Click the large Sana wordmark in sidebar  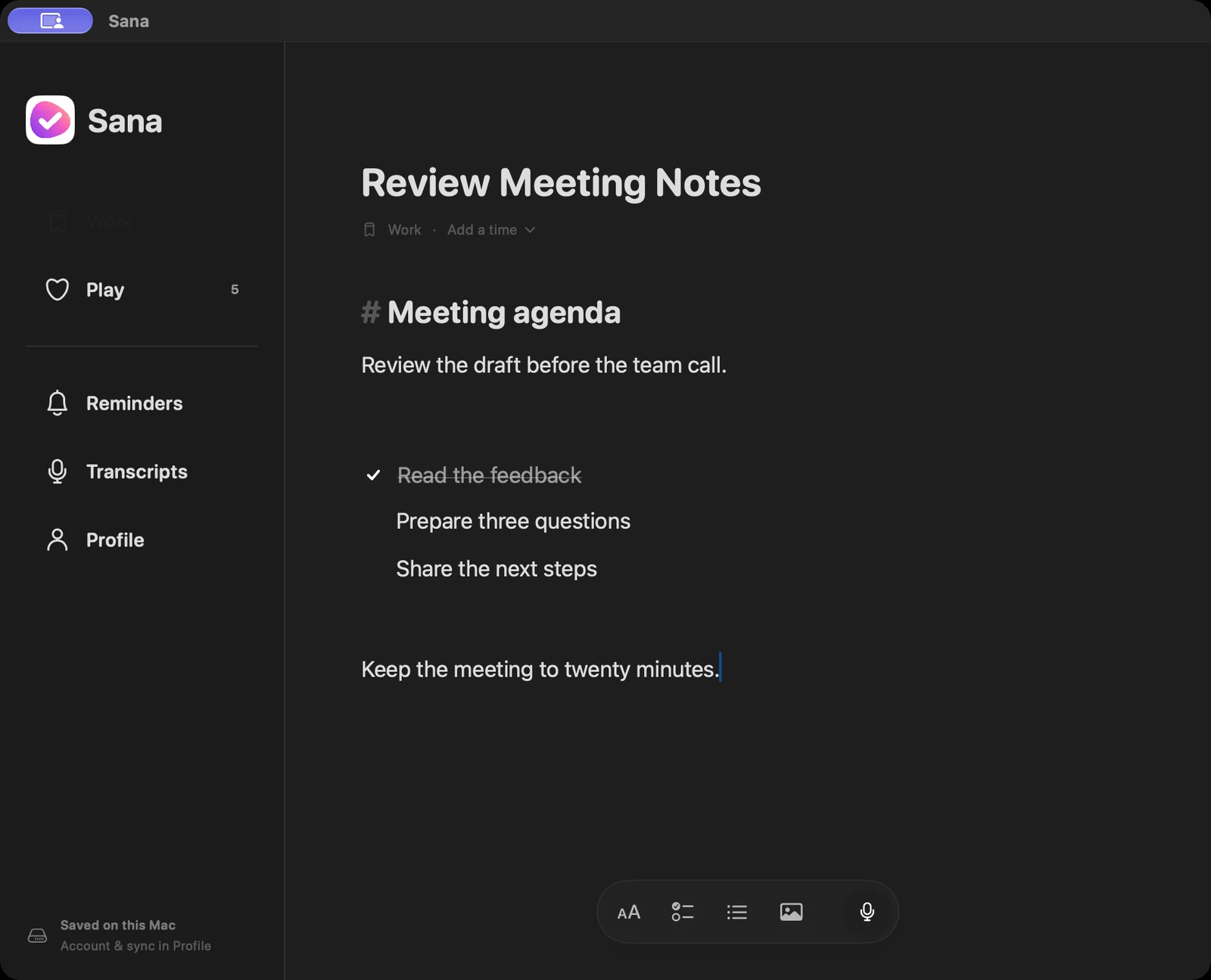pyautogui.click(x=125, y=121)
